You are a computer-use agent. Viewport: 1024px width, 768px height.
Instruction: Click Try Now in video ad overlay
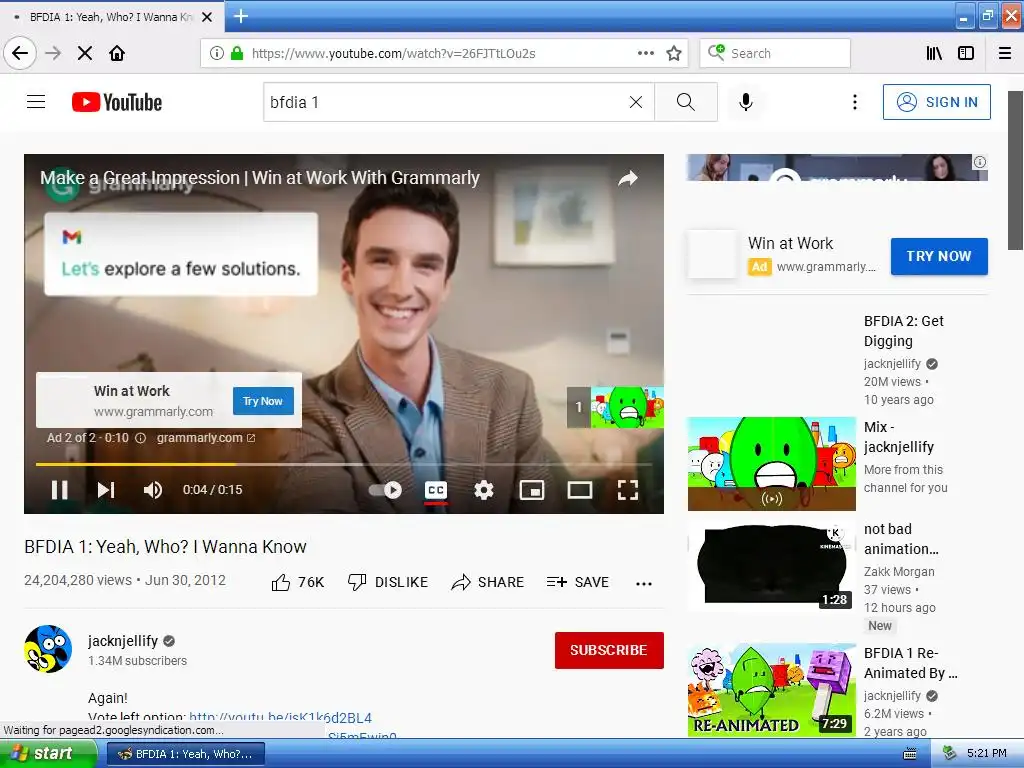click(263, 401)
